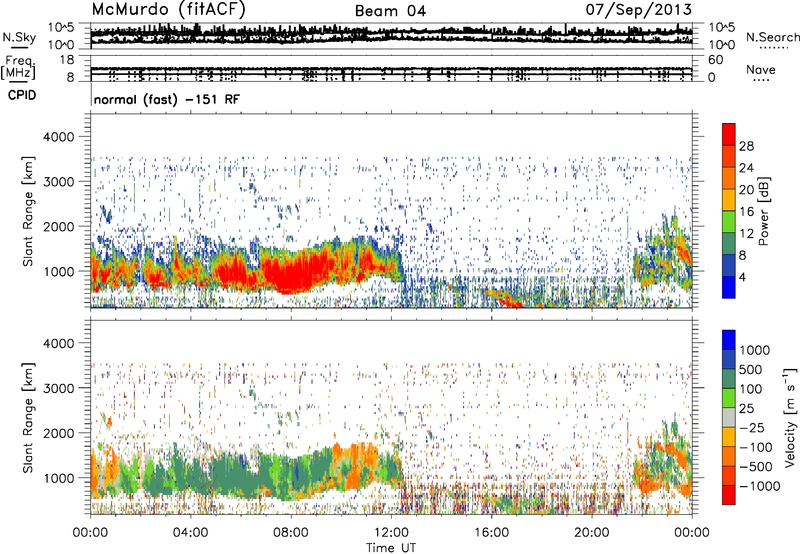Click the 18 tick on the frequency axis

pos(67,60)
